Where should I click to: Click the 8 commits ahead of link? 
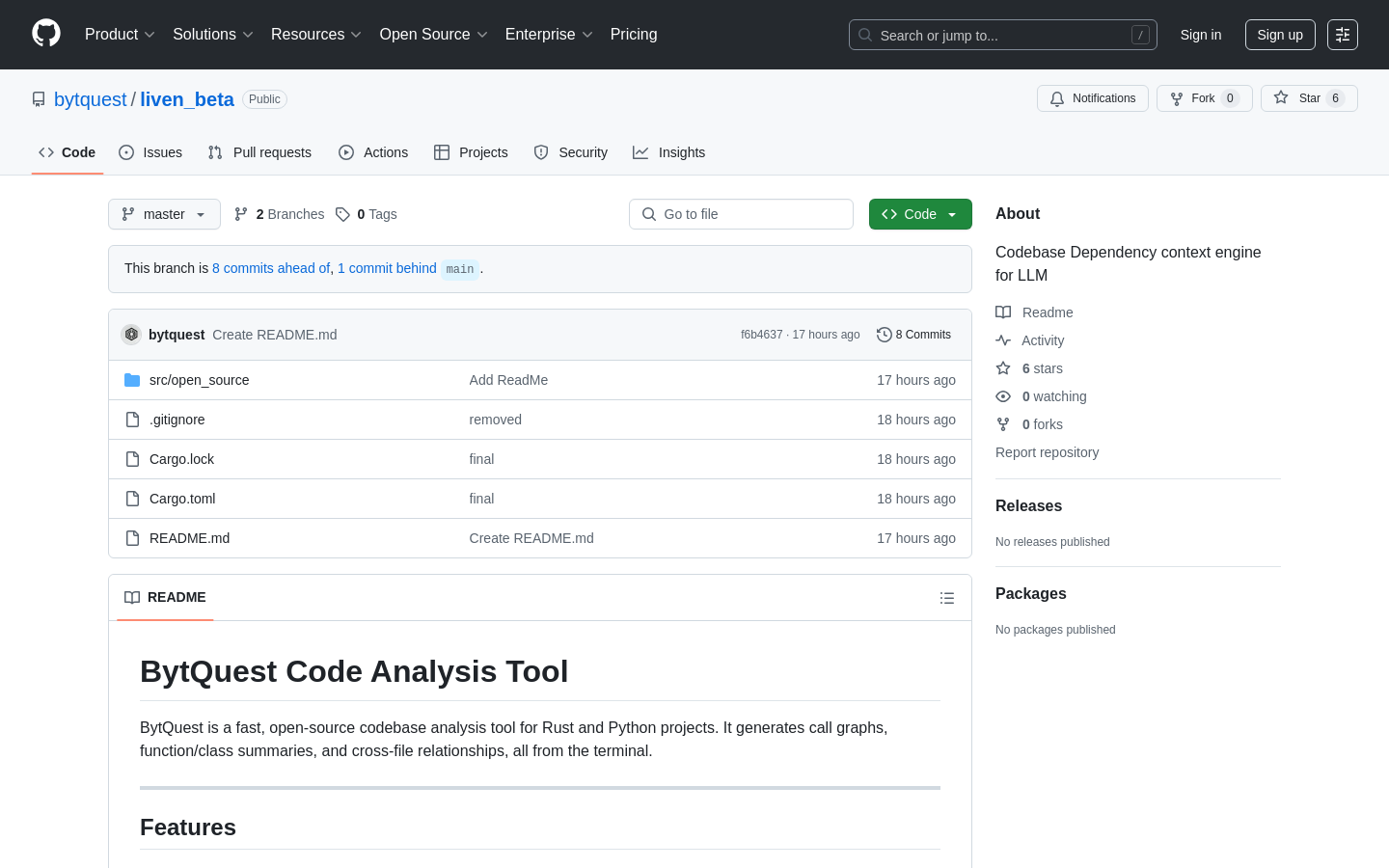[x=271, y=268]
